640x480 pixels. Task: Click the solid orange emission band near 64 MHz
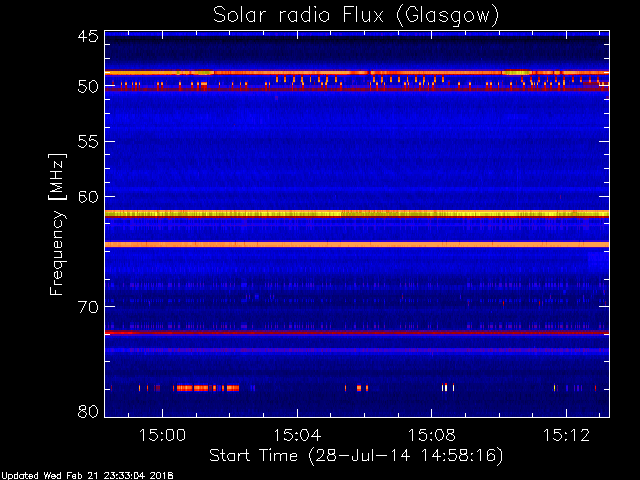pos(357,244)
